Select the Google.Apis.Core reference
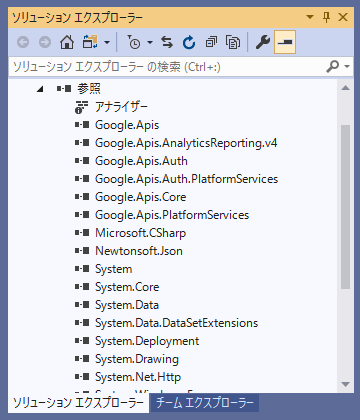 (x=140, y=197)
